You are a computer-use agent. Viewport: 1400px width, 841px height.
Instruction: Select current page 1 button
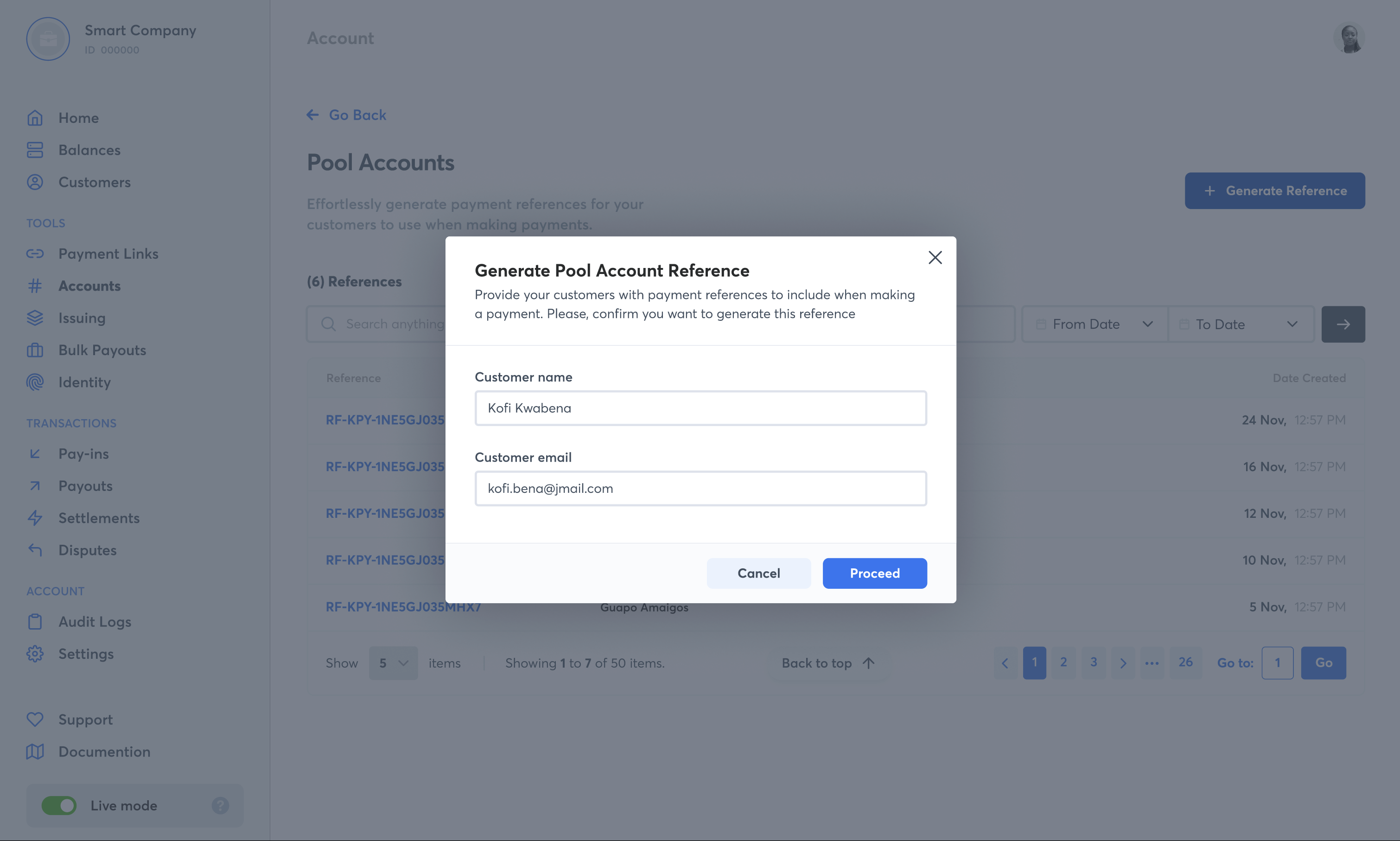pyautogui.click(x=1034, y=663)
